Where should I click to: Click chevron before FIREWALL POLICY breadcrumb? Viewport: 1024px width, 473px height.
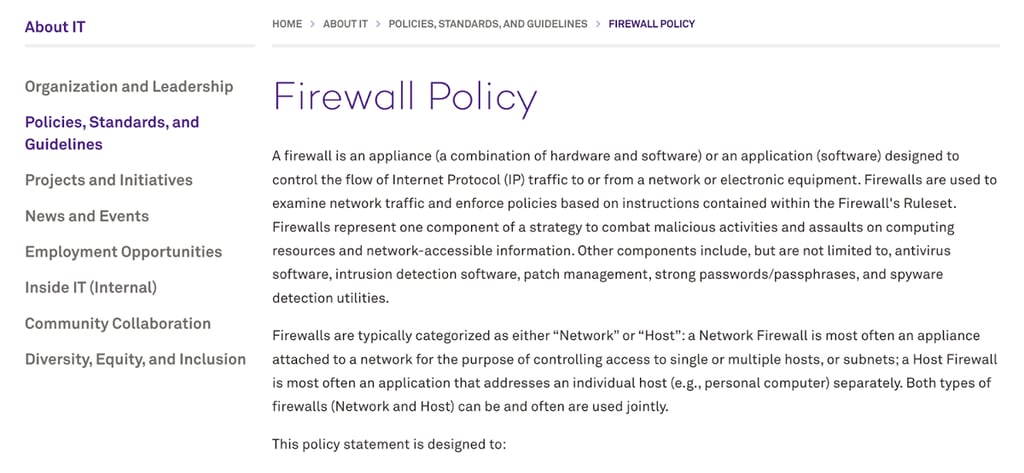coord(598,24)
